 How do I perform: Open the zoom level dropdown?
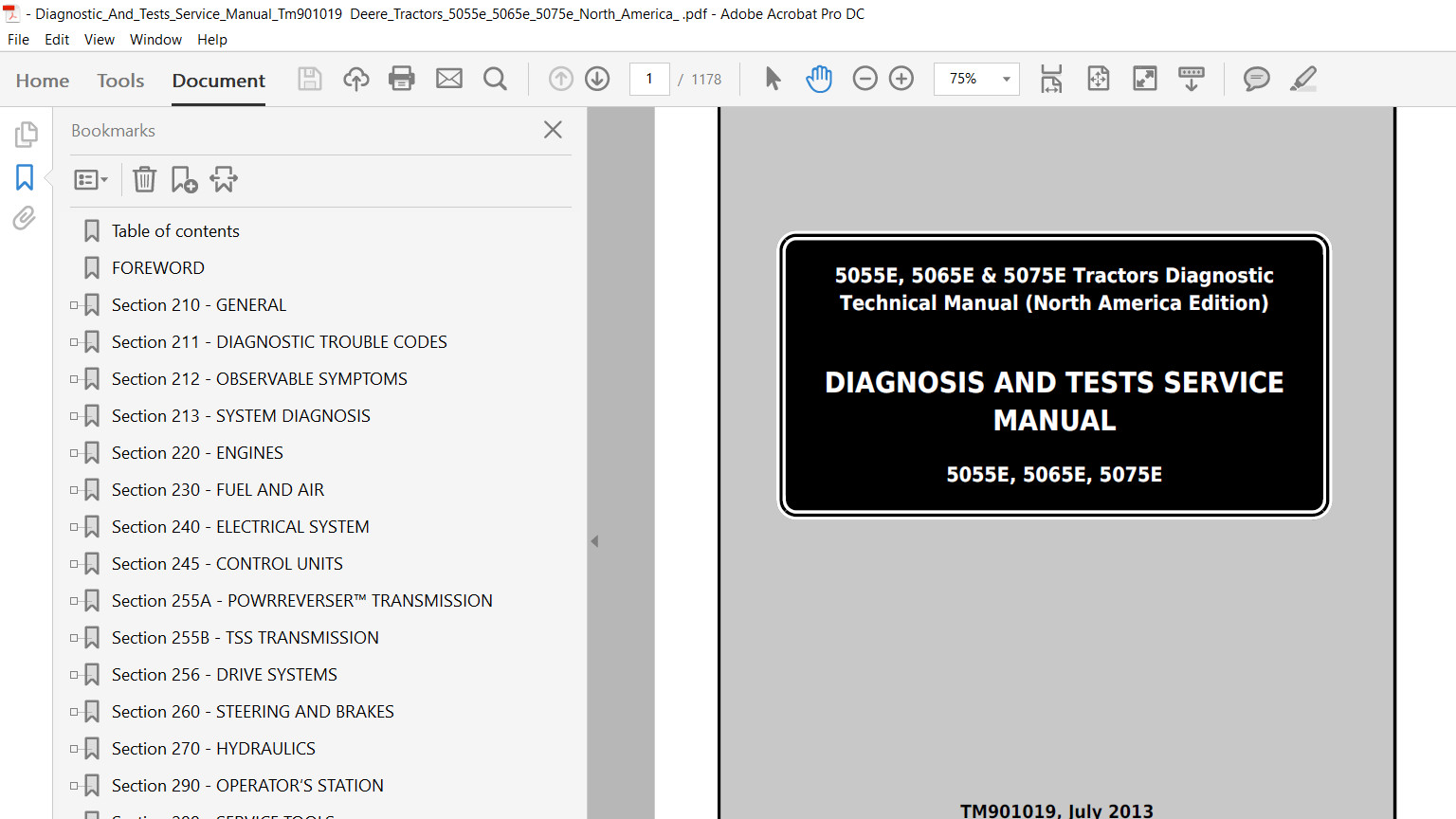(1007, 79)
